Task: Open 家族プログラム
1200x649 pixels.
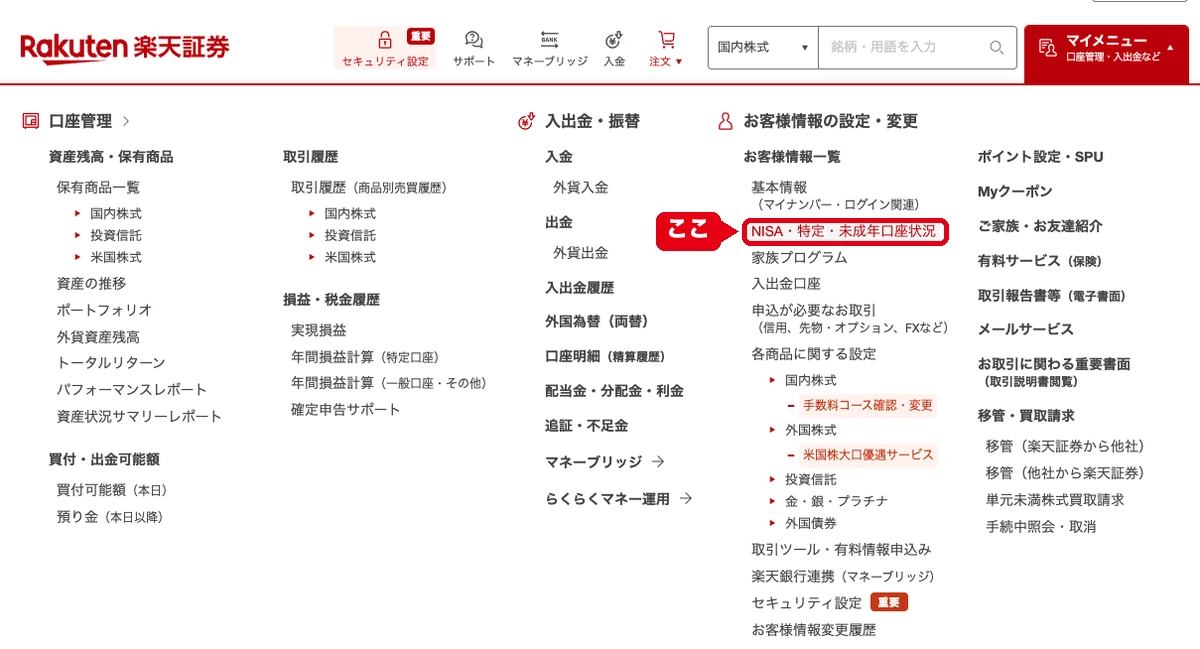Action: tap(799, 257)
